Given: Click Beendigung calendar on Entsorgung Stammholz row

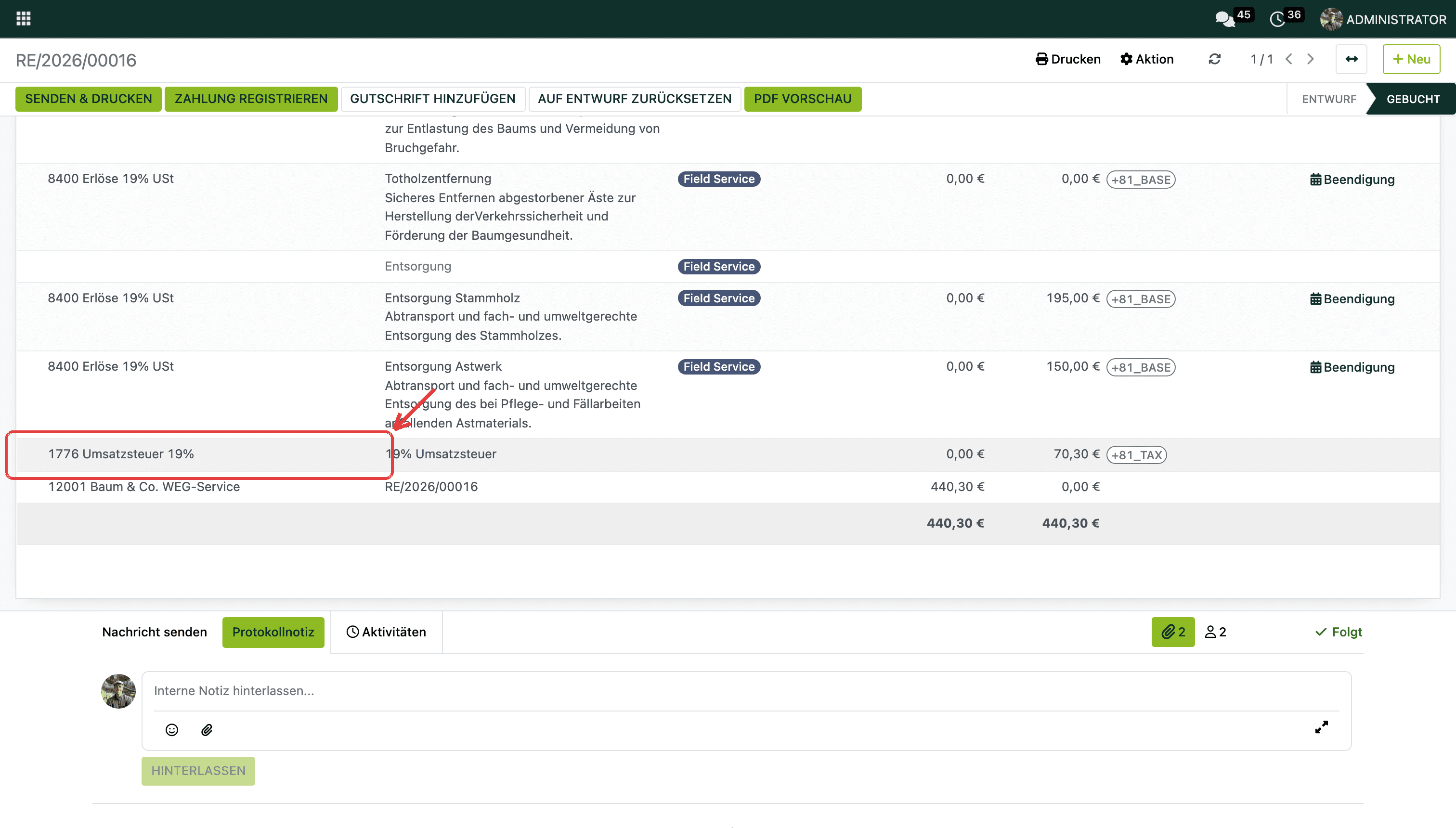Looking at the screenshot, I should (1352, 299).
